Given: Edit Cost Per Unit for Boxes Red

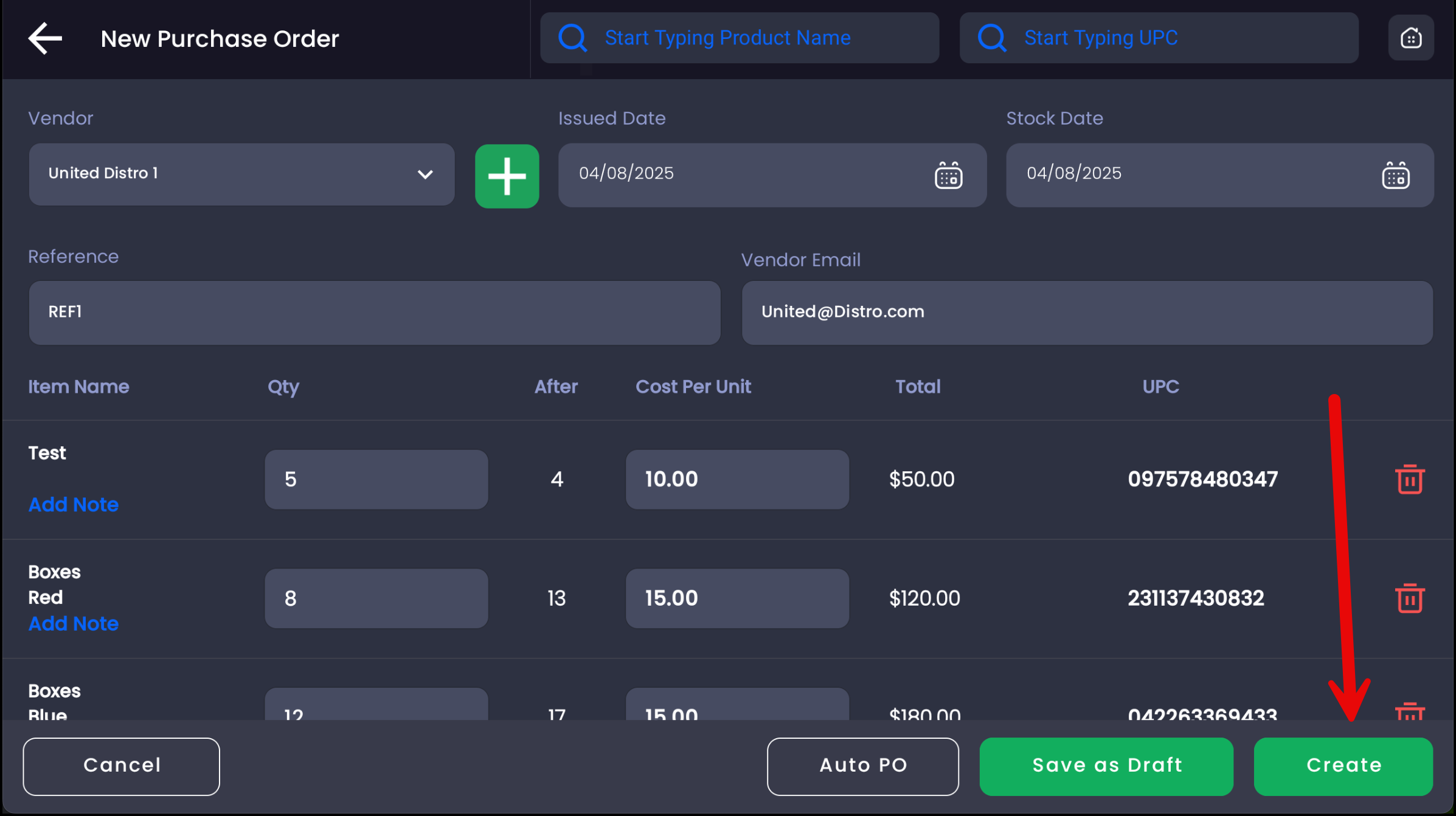Looking at the screenshot, I should point(737,598).
